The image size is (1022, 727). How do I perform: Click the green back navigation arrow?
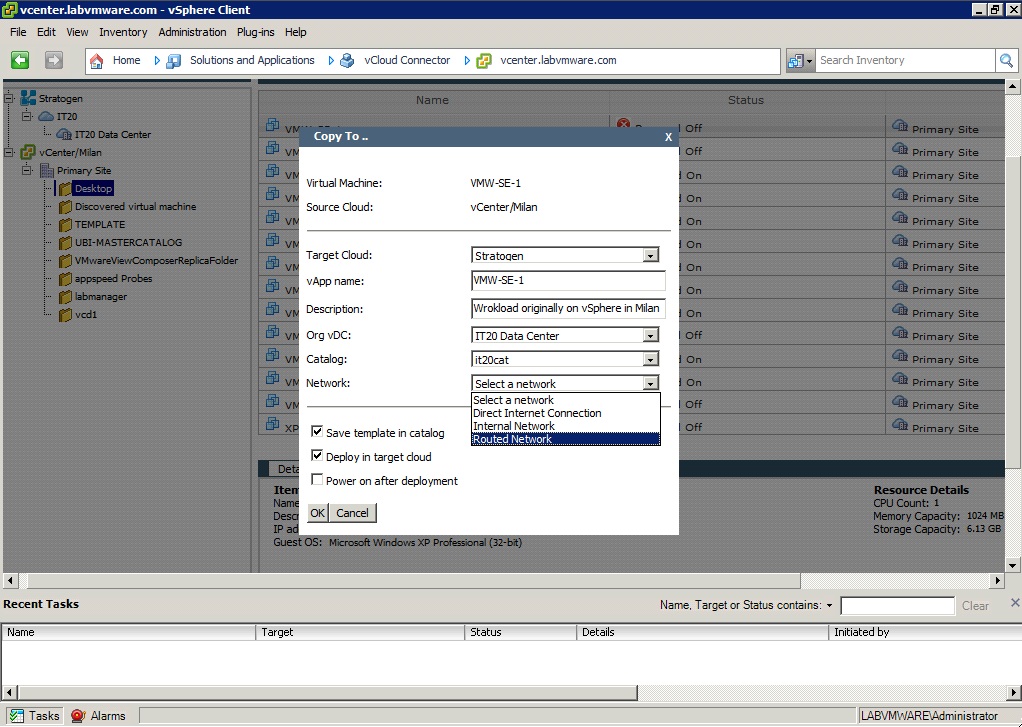point(20,61)
